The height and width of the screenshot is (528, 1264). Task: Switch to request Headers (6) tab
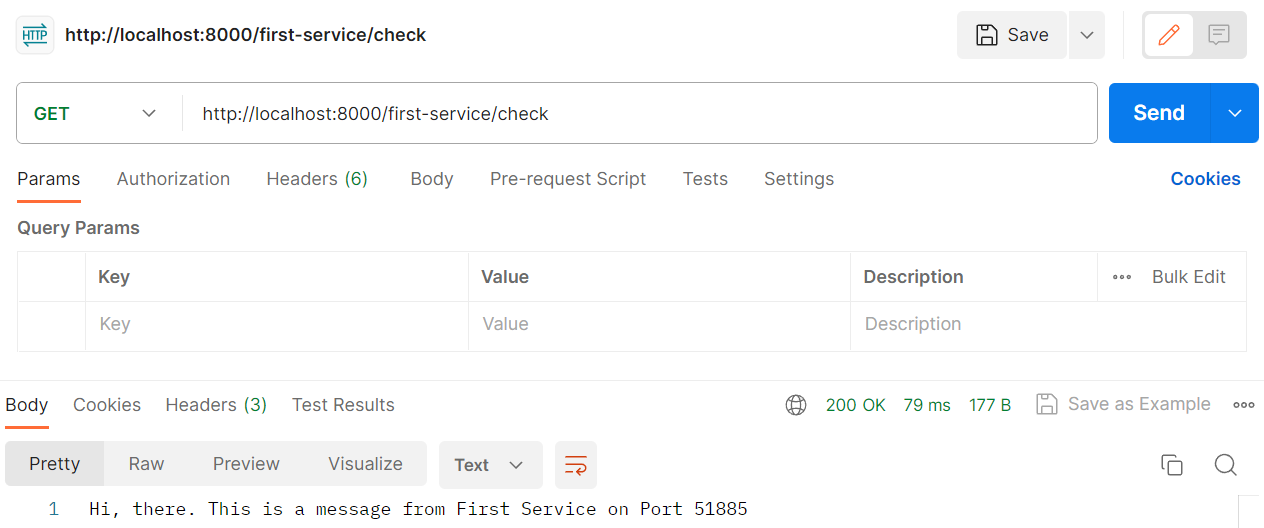point(317,179)
